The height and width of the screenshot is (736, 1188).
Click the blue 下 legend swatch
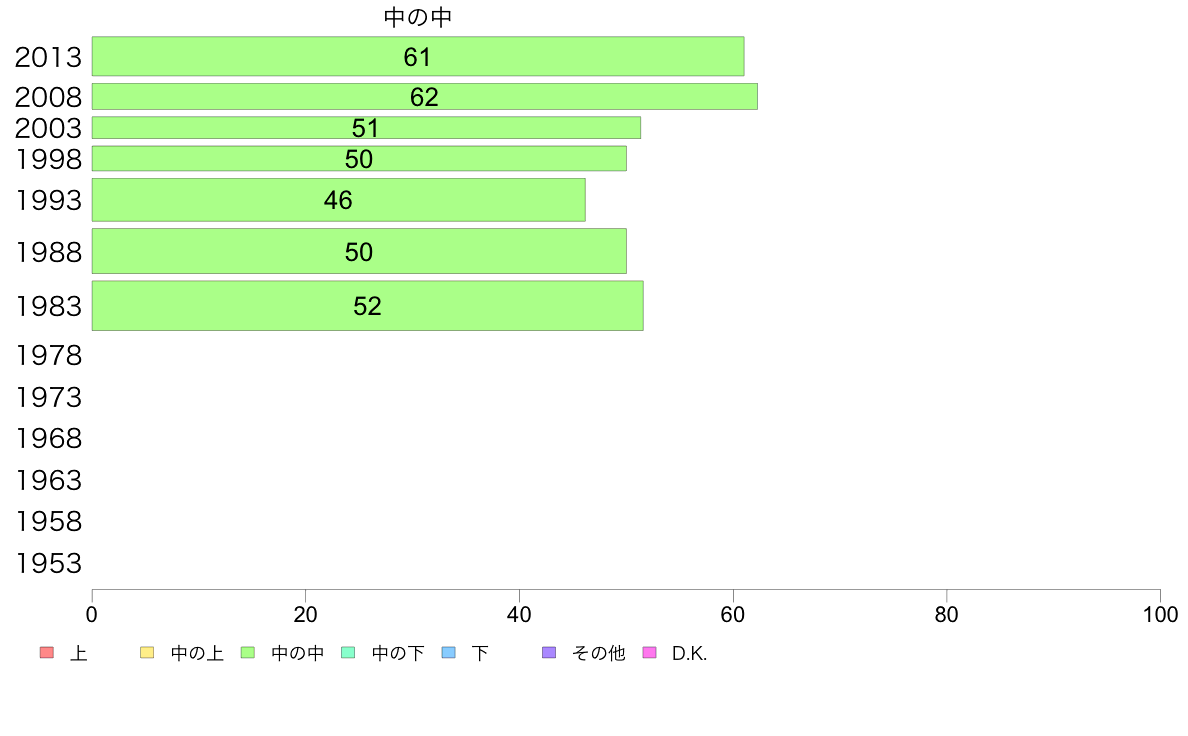(449, 653)
